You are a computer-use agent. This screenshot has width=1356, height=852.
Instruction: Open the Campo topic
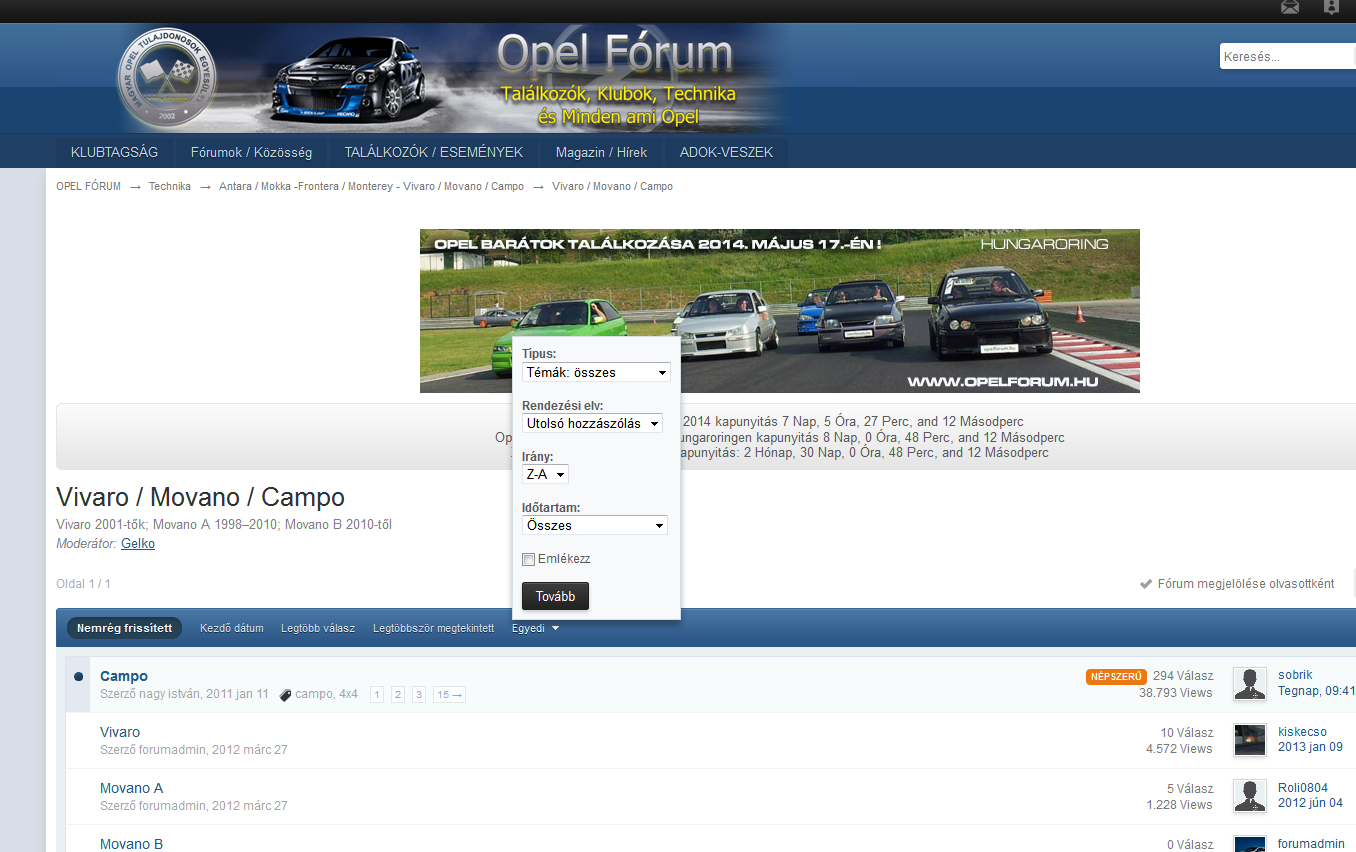click(124, 676)
